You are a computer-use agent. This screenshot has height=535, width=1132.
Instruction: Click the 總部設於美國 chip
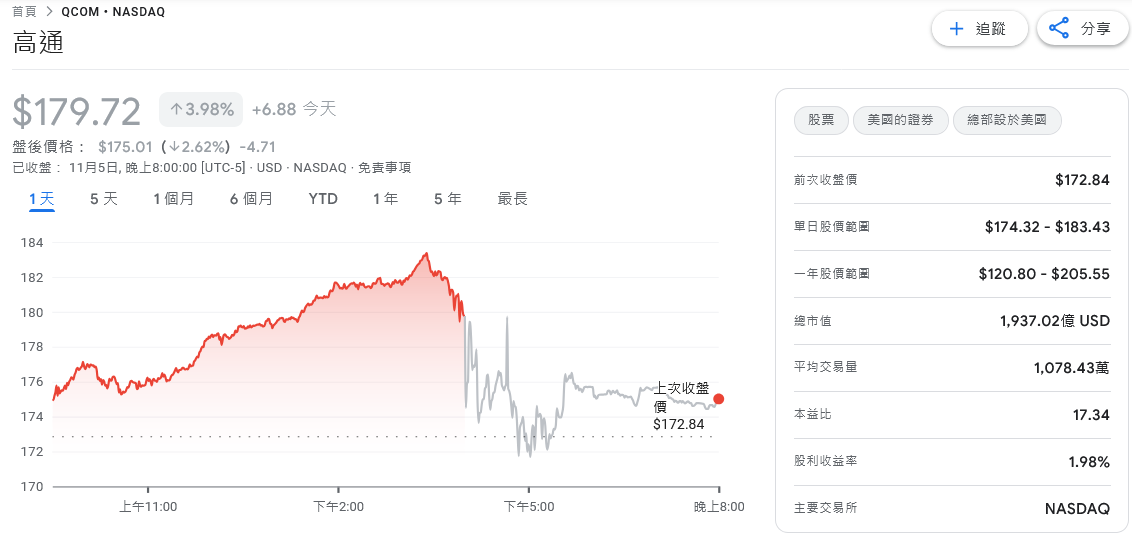pos(1007,121)
